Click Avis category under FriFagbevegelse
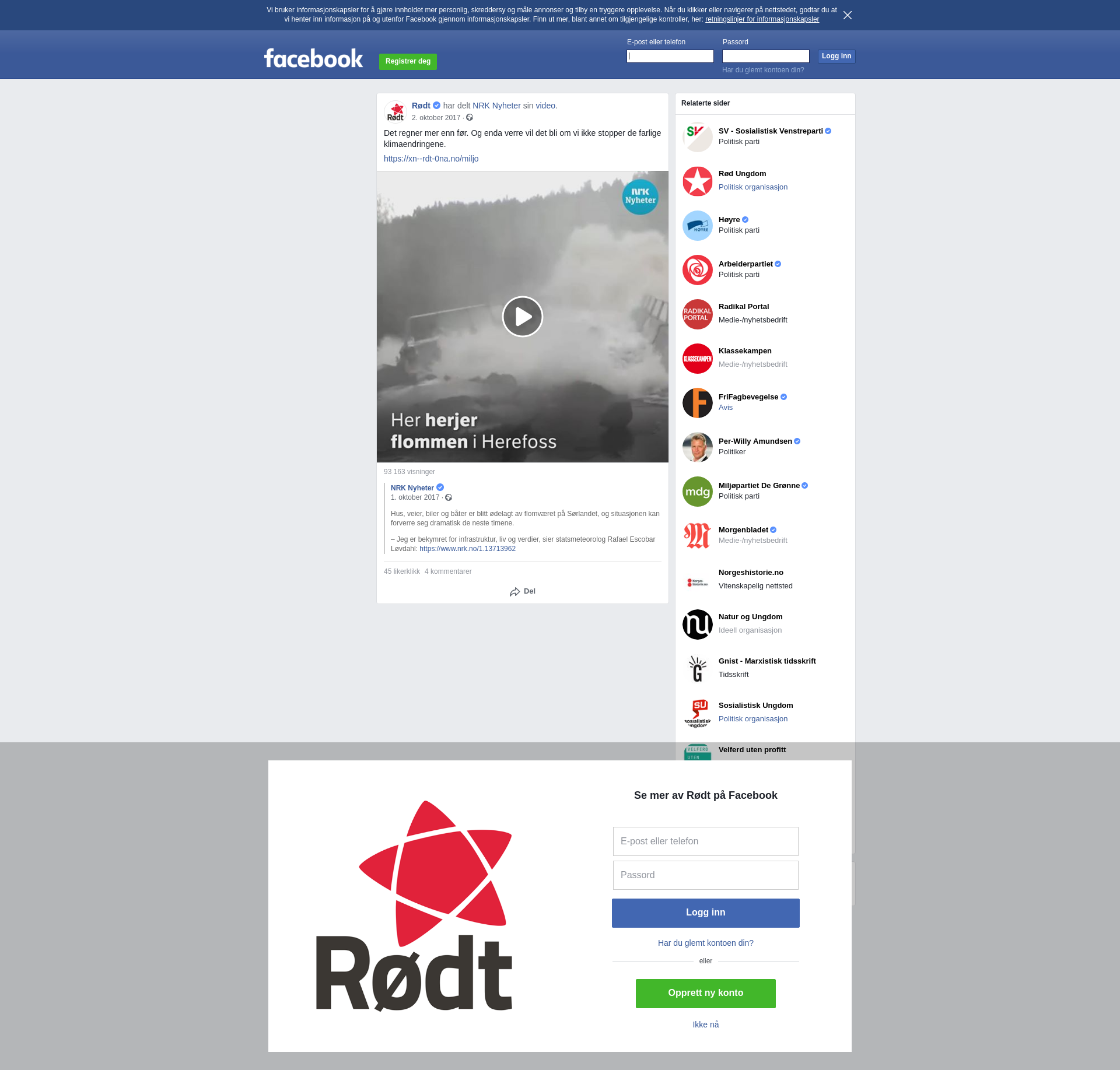 pos(726,408)
